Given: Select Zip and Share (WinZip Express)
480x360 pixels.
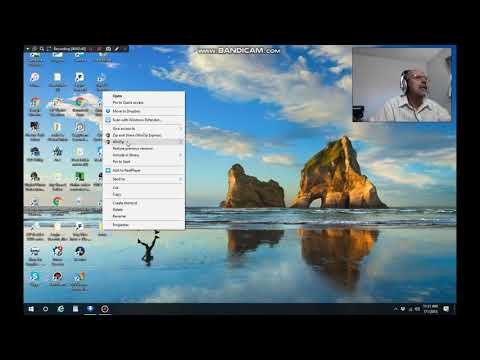Looking at the screenshot, I should pos(144,135).
